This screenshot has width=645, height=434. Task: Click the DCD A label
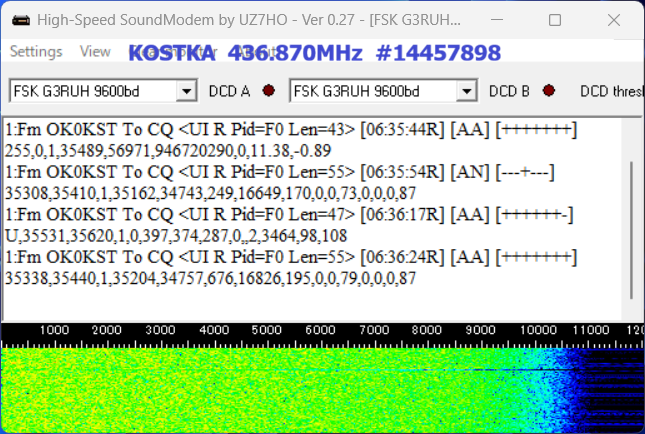click(x=230, y=91)
